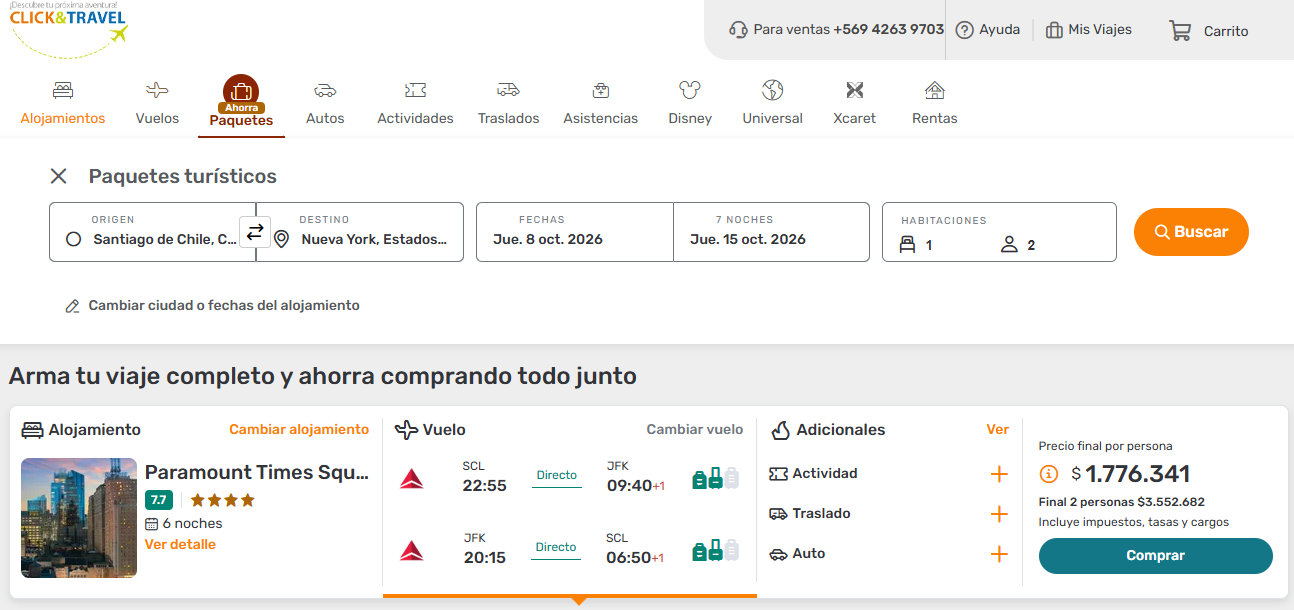The height and width of the screenshot is (610, 1294).
Task: Open the Vuelos tab
Action: [x=157, y=104]
